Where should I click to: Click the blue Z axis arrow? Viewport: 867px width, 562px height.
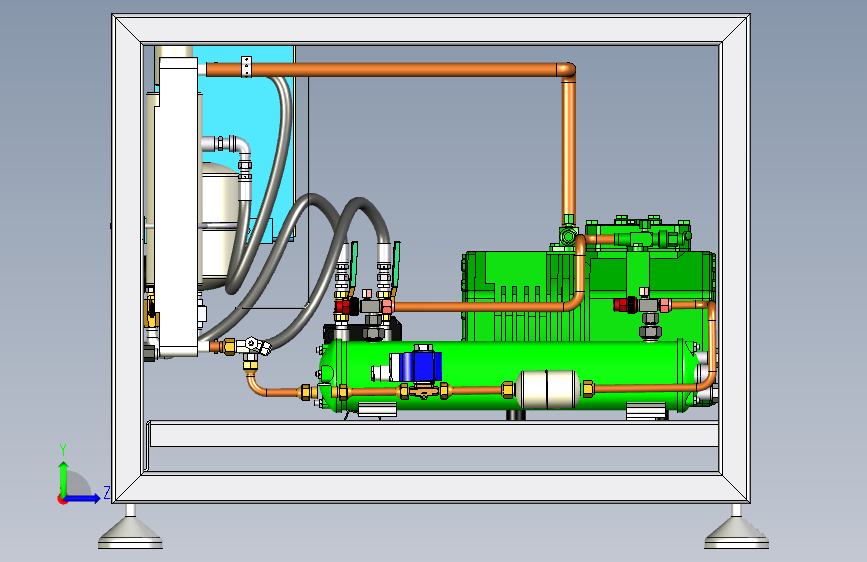pyautogui.click(x=85, y=498)
